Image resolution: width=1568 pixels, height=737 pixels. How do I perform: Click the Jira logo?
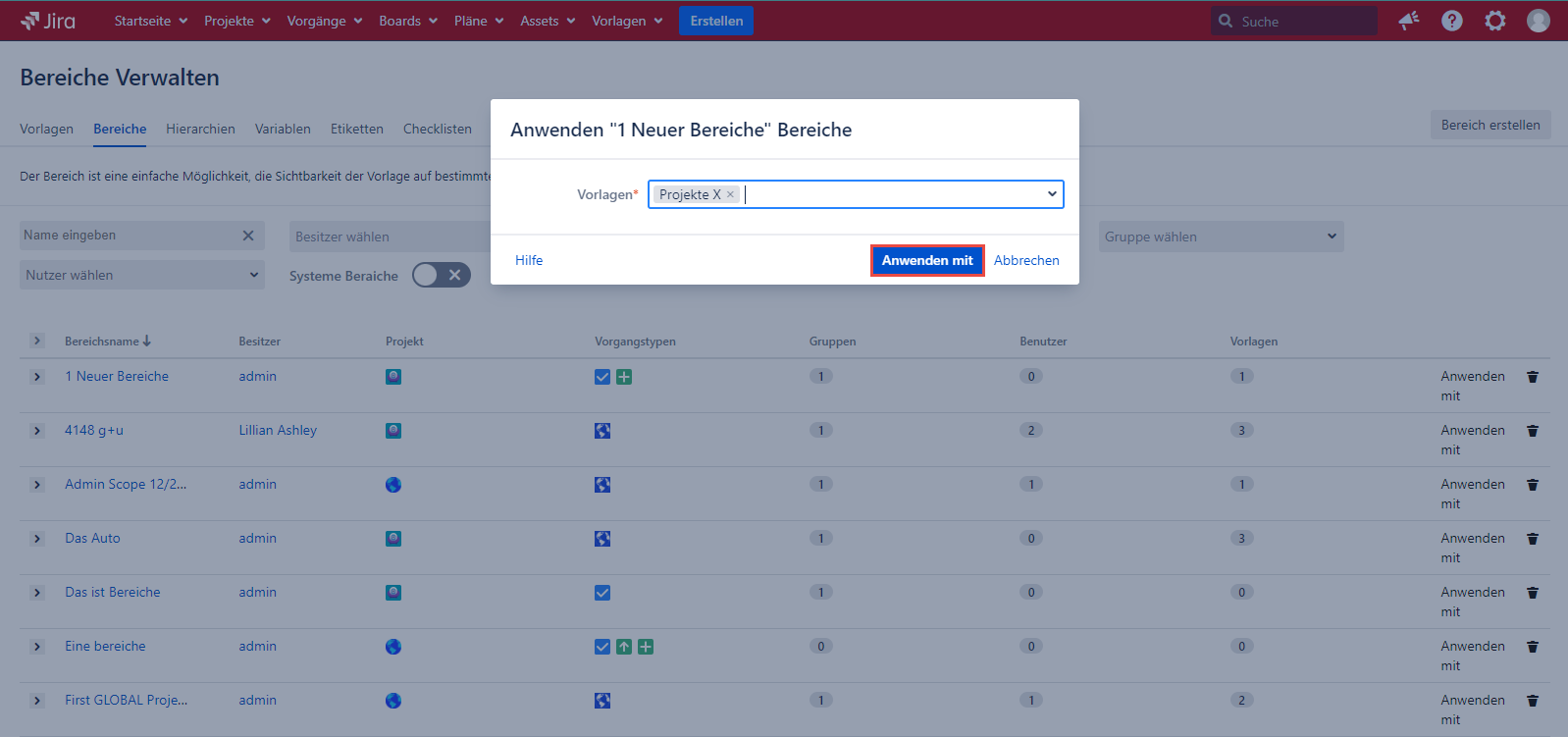48,21
